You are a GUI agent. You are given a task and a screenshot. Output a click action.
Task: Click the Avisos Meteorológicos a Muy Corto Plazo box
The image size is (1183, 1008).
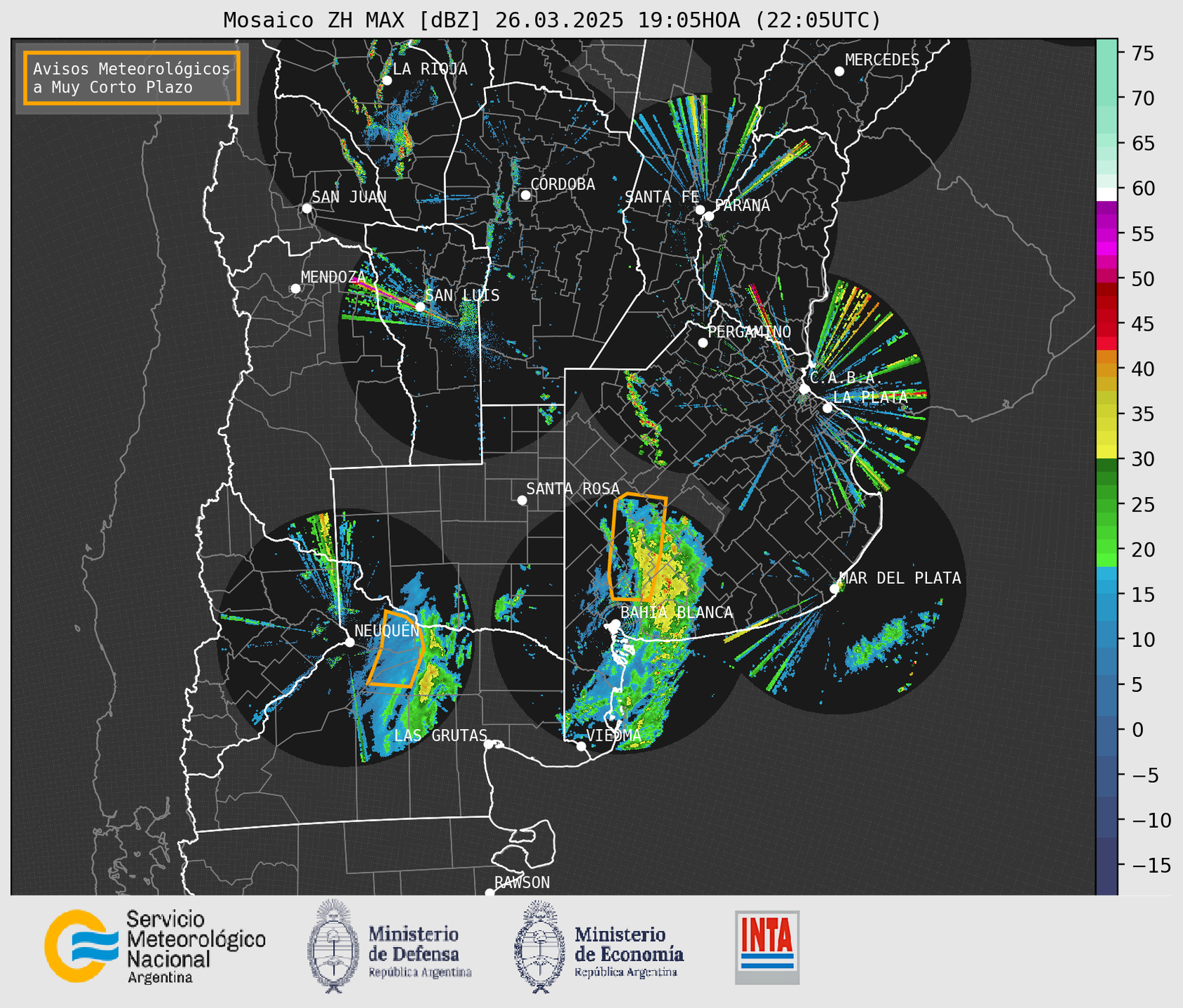click(132, 78)
